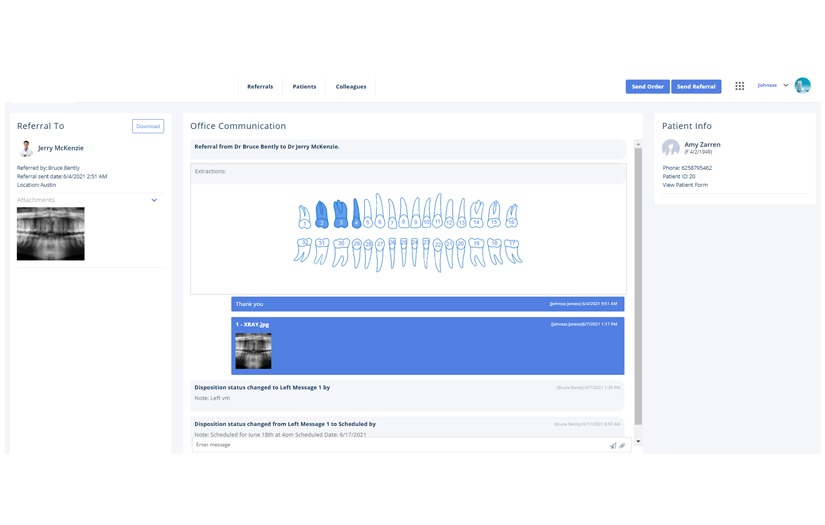Select lower tooth number 17

[513, 251]
